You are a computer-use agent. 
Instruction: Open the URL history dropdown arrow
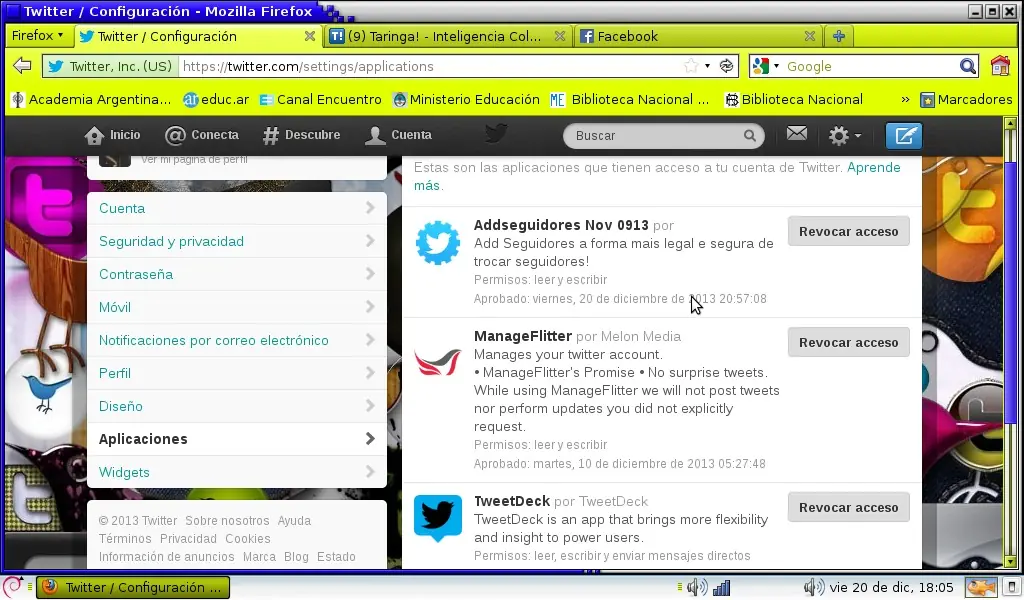(707, 66)
